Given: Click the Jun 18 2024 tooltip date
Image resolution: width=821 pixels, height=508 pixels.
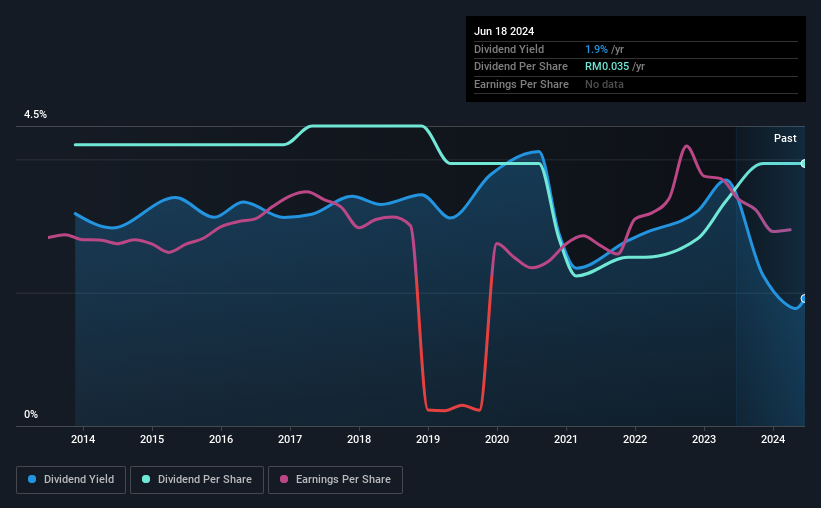Looking at the screenshot, I should click(504, 31).
